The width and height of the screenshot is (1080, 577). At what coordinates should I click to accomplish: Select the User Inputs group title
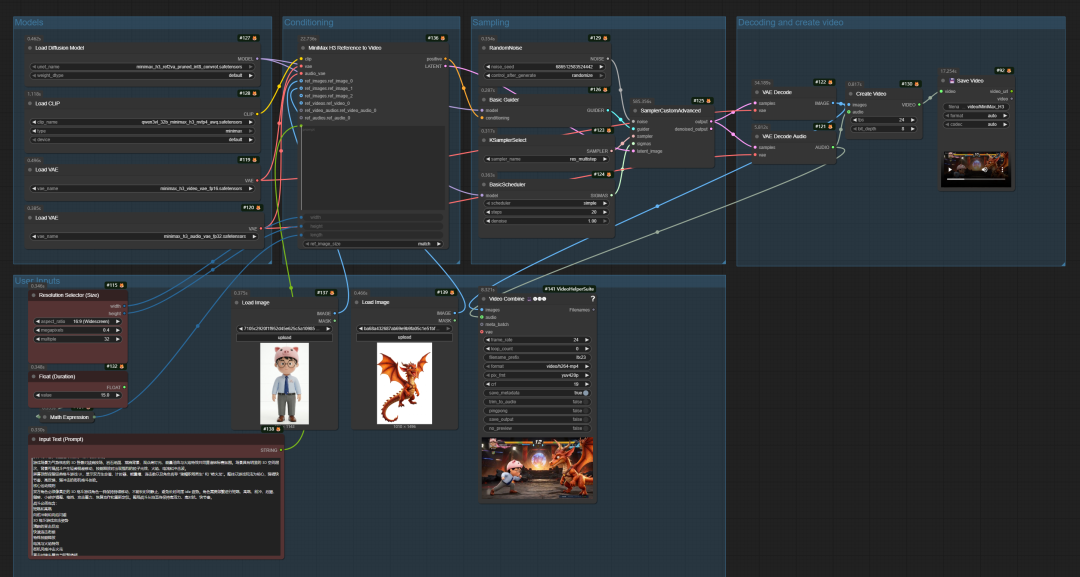tap(37, 281)
